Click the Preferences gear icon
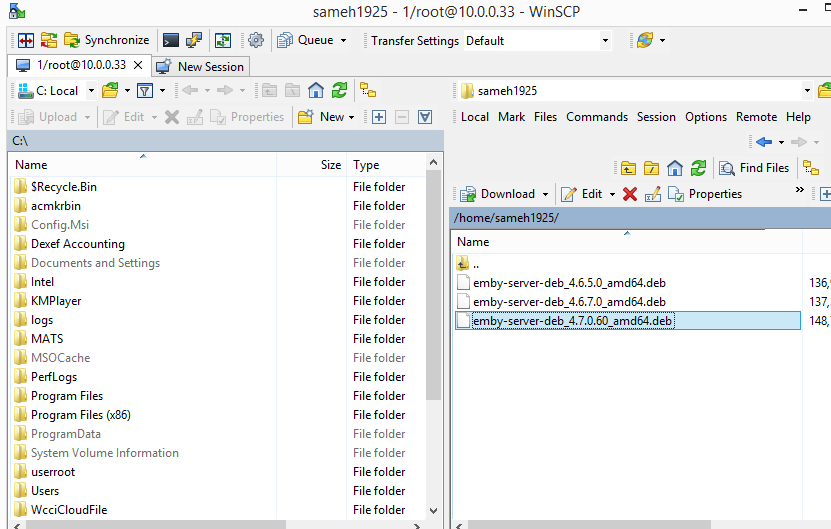The width and height of the screenshot is (831, 529). (256, 40)
